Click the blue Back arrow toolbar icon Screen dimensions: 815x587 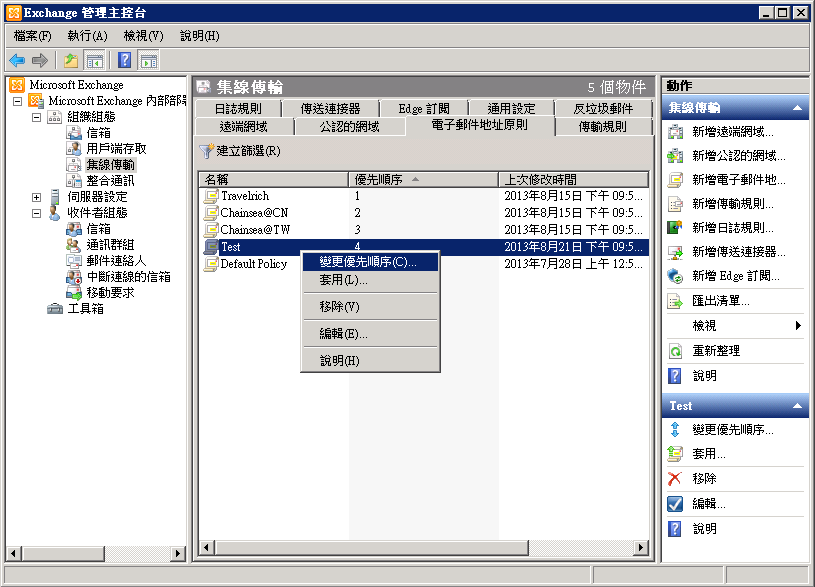pyautogui.click(x=17, y=61)
